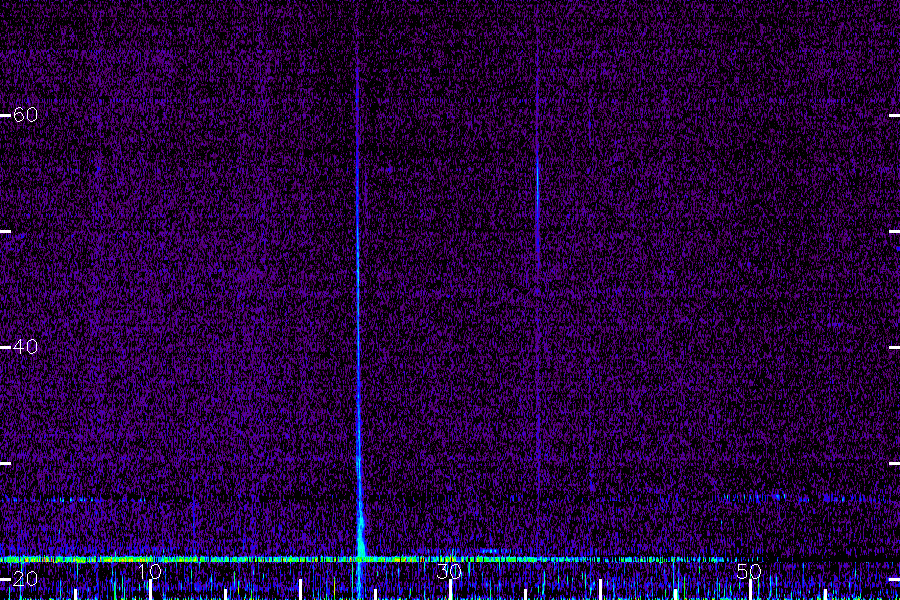This screenshot has width=900, height=600.
Task: Click the "30" label on the horizontal axis
Action: click(449, 571)
